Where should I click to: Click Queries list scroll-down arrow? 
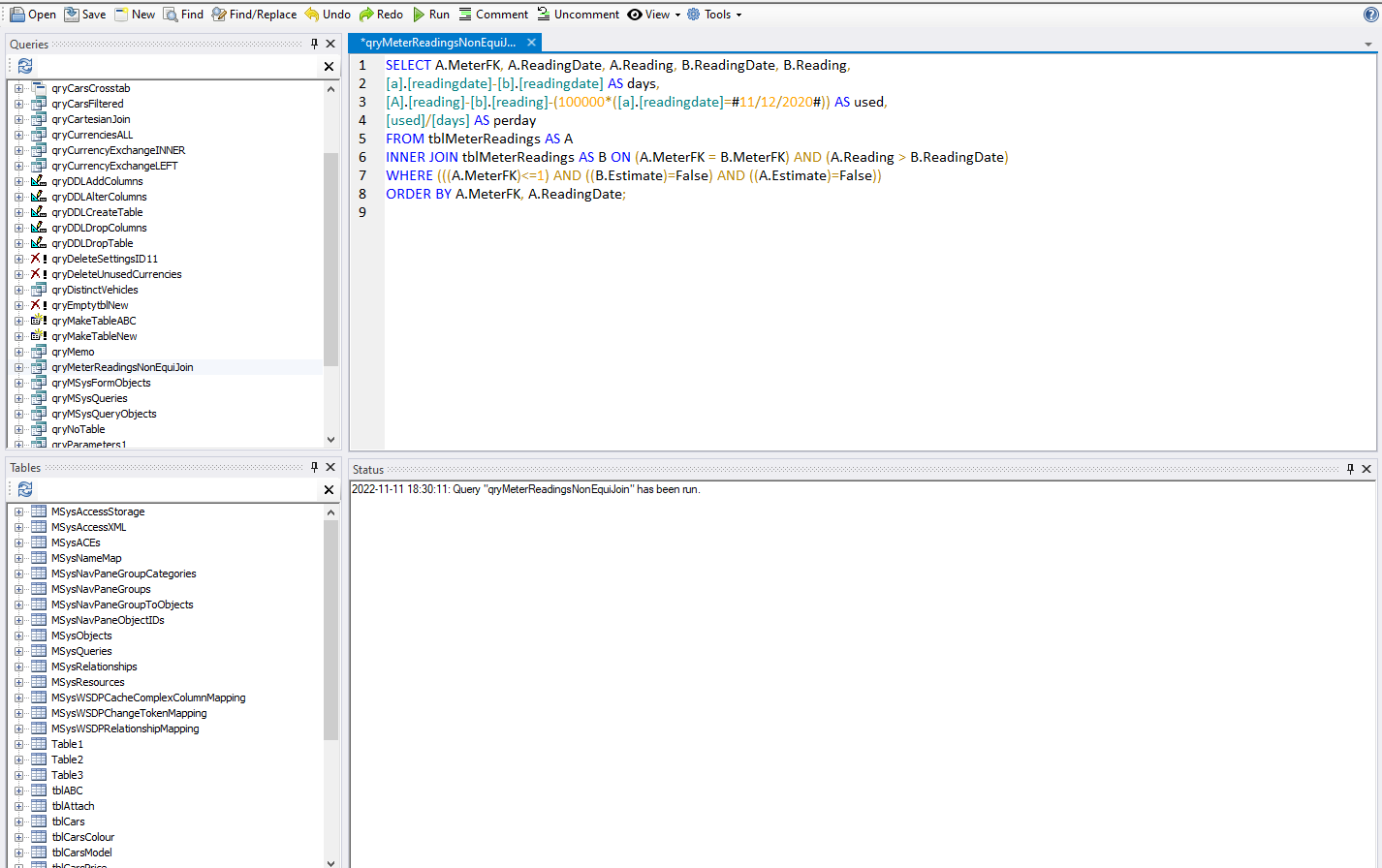pyautogui.click(x=330, y=439)
